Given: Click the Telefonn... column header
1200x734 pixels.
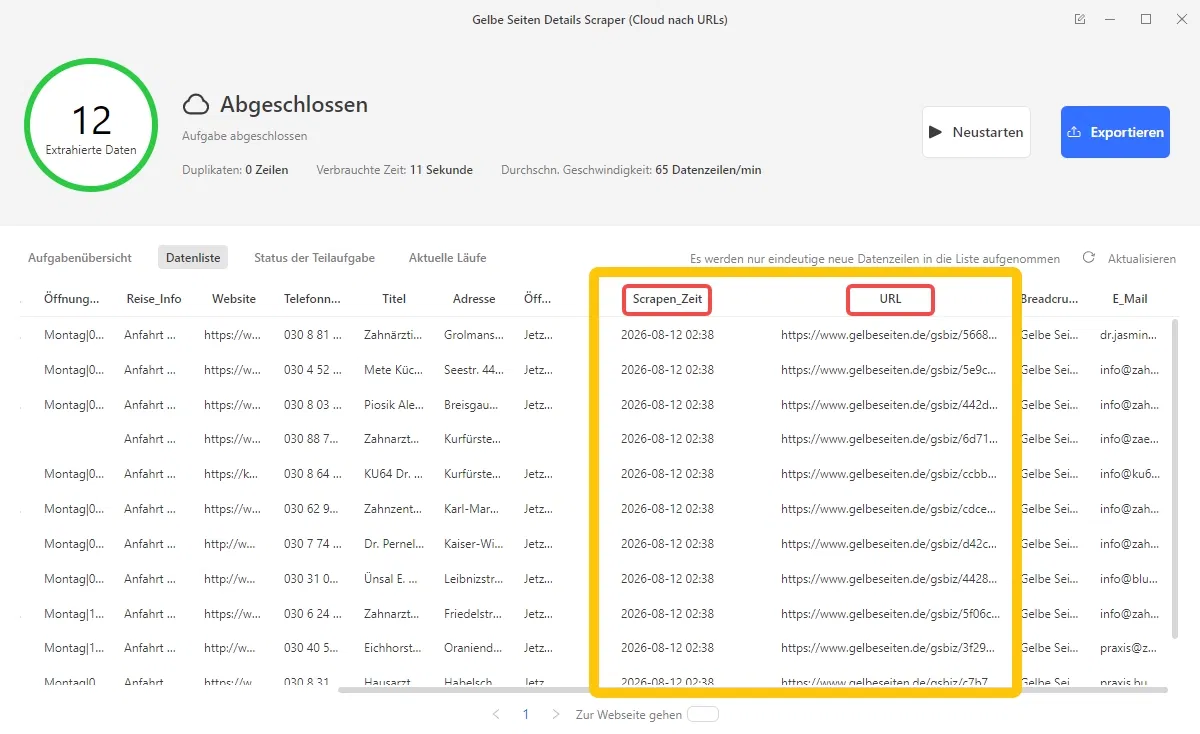Looking at the screenshot, I should (312, 299).
